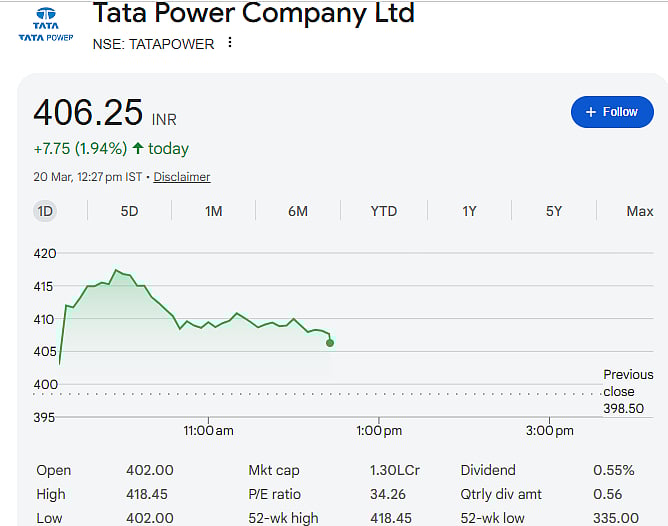View the 1Y chart range
This screenshot has width=668, height=526.
coord(469,211)
